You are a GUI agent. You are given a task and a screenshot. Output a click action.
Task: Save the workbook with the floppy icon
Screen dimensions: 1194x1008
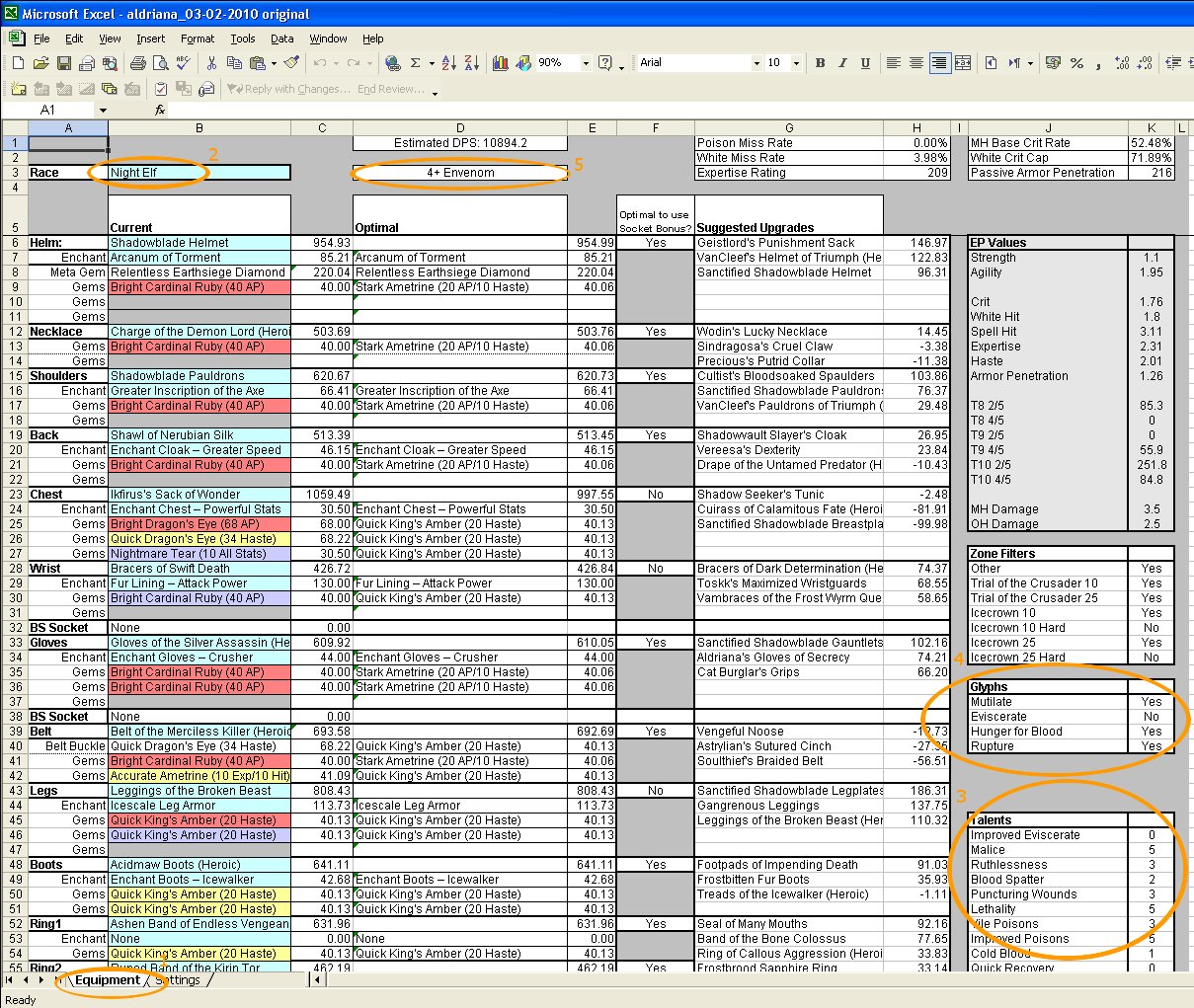click(x=63, y=63)
